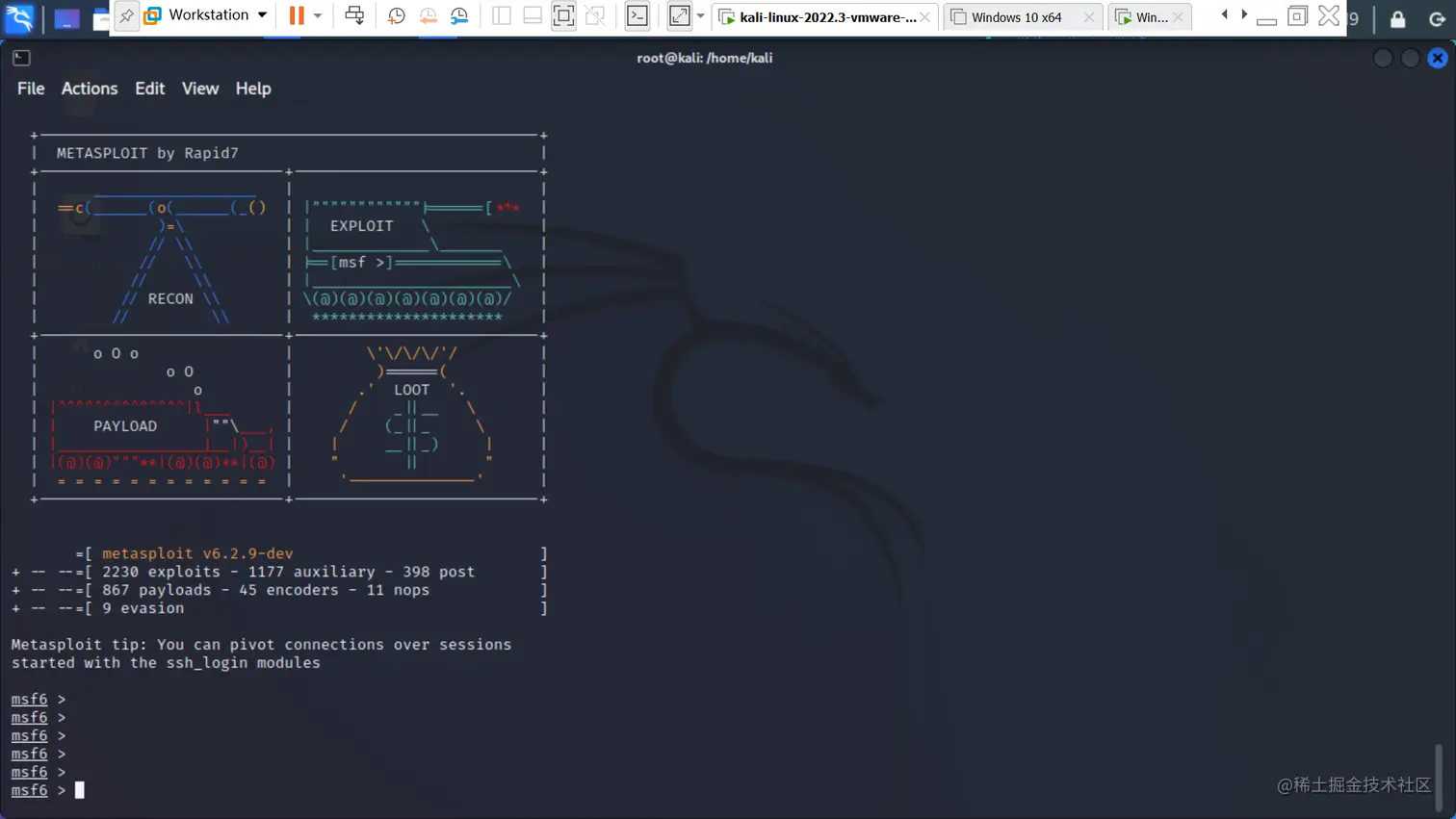
Task: Click the terminal scrollbar handle
Action: [1439, 778]
